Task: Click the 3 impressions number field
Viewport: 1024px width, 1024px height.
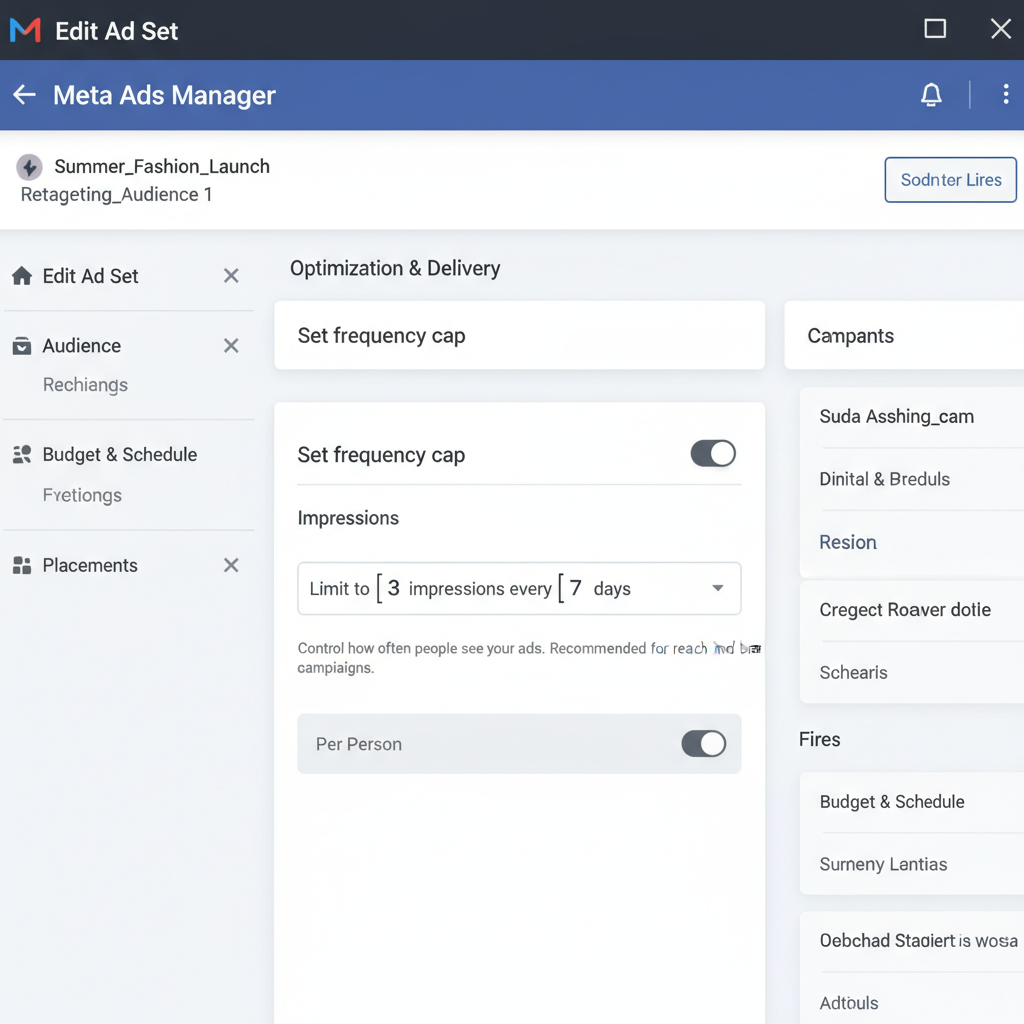Action: click(393, 588)
